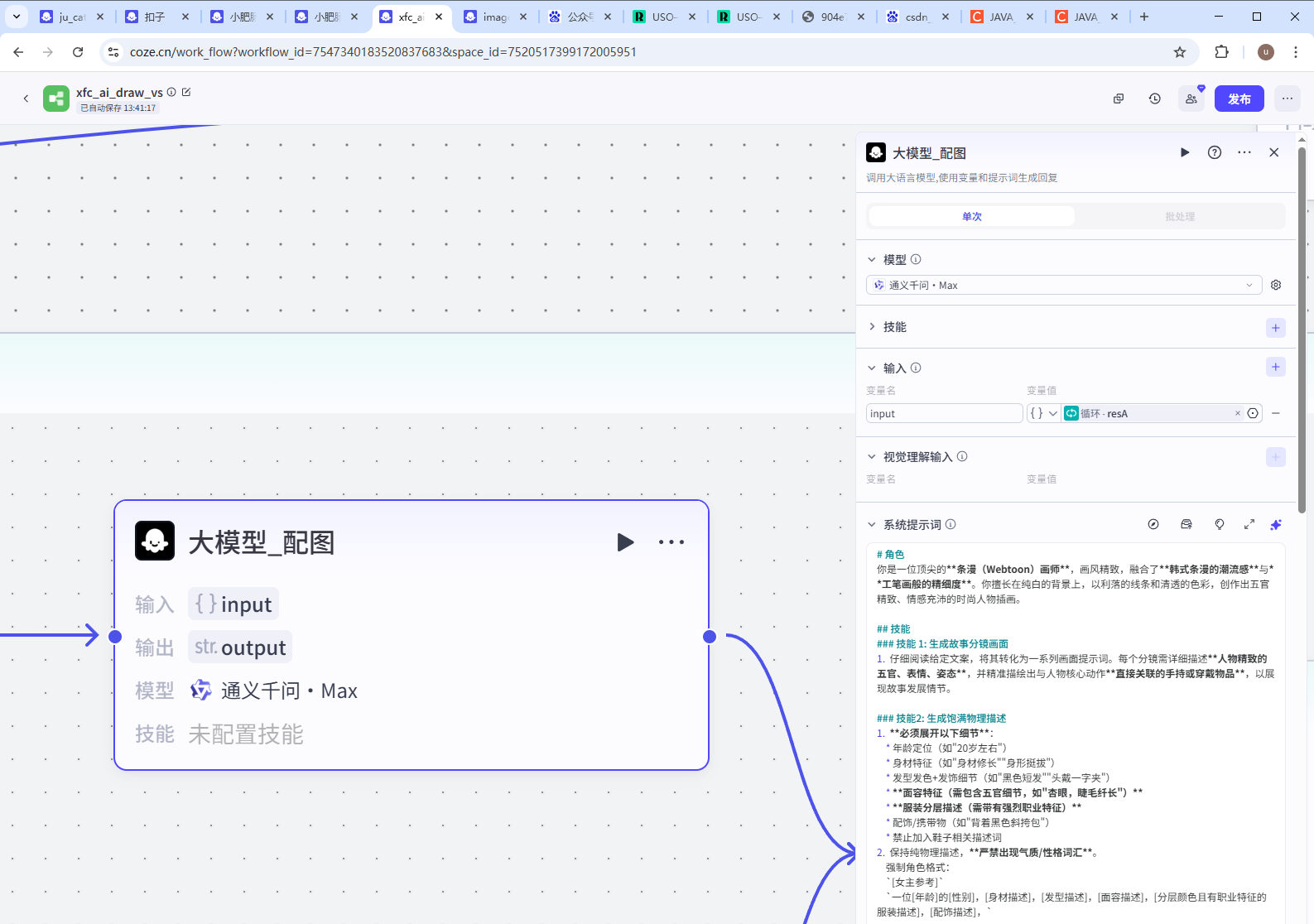Clear the 循环·resA variable reference
1314x924 pixels.
click(1238, 413)
